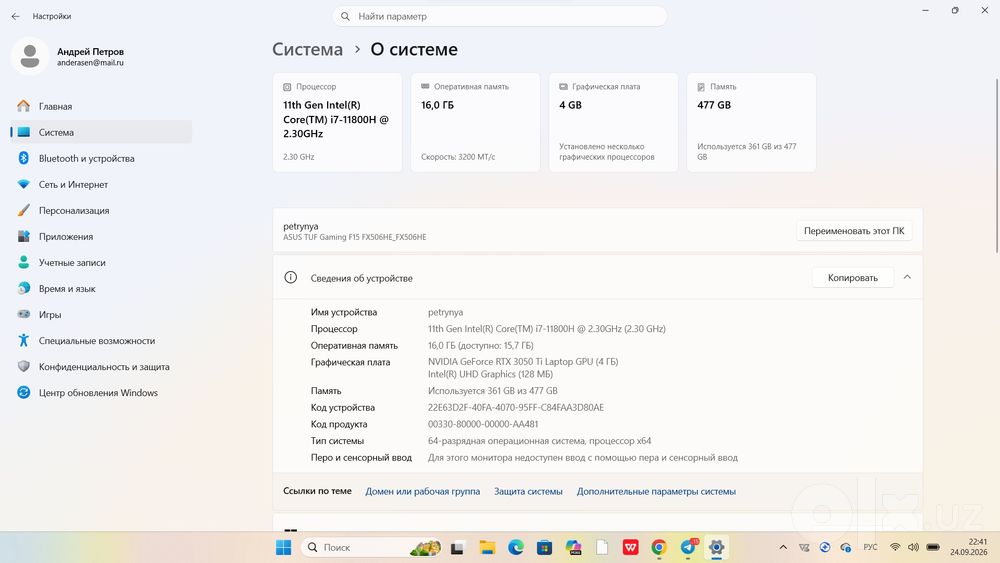This screenshot has width=1000, height=563.
Task: Open Домен или рабочая группа link
Action: tap(422, 492)
